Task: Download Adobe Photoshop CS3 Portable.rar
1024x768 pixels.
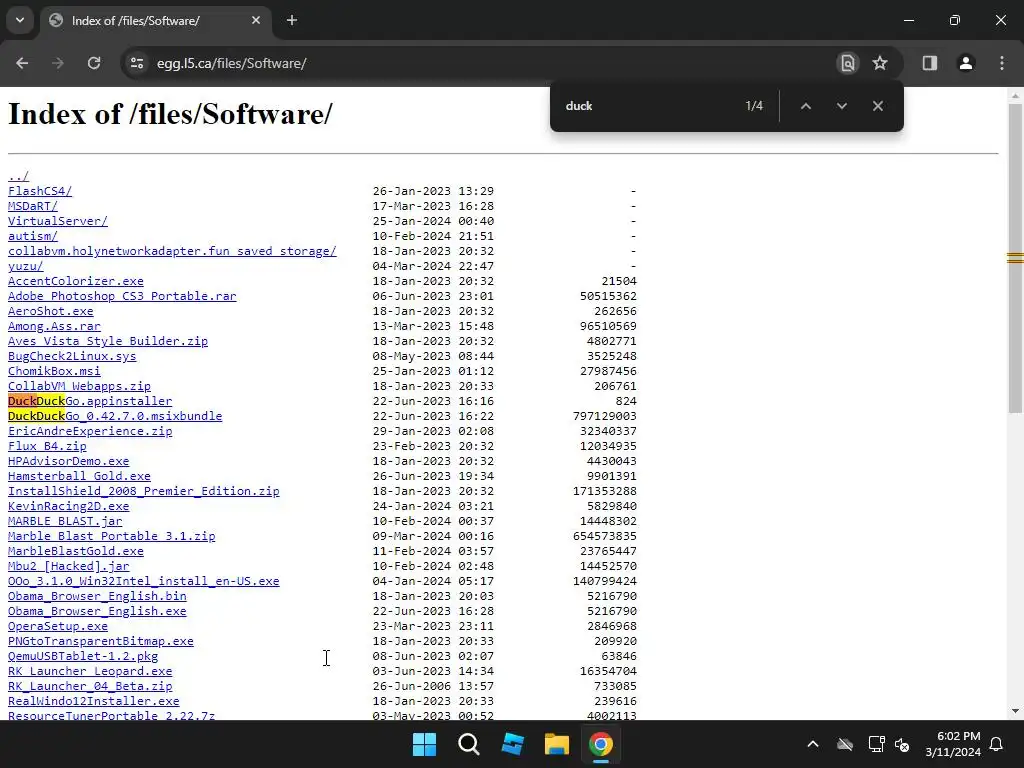Action: tap(122, 296)
